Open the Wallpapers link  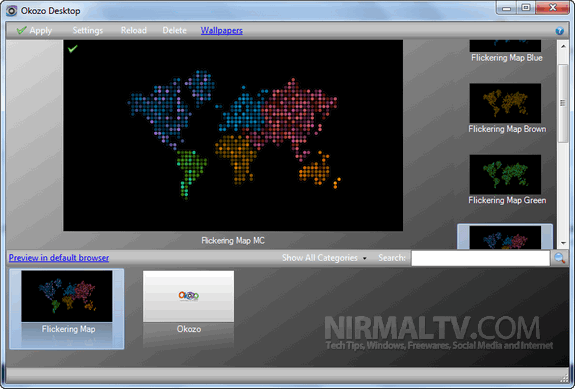click(x=221, y=30)
